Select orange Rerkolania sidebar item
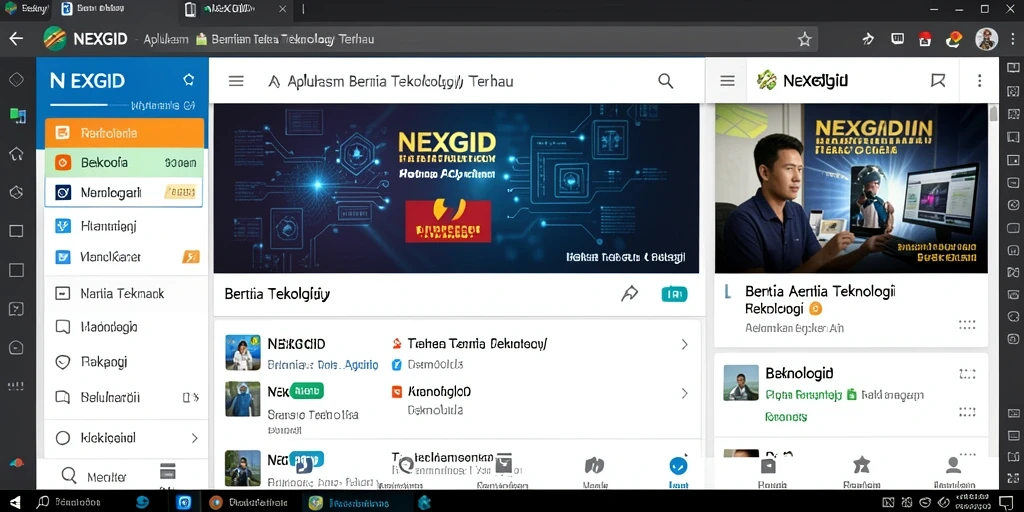This screenshot has height=512, width=1024. 124,133
